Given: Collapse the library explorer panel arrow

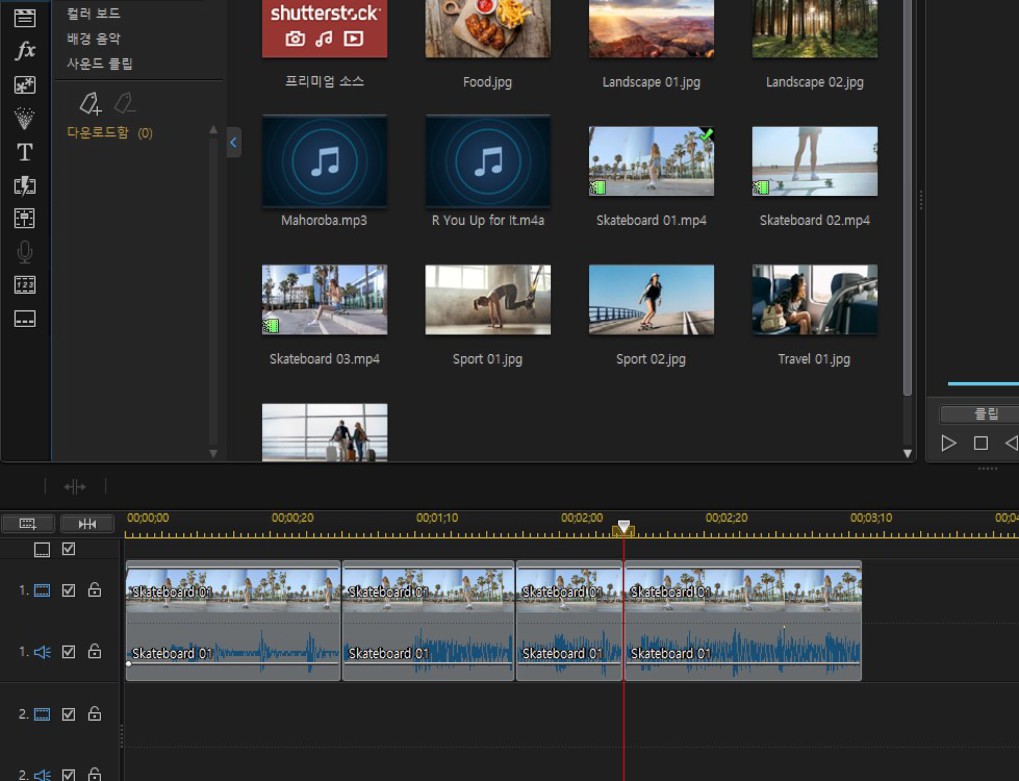Looking at the screenshot, I should (234, 142).
